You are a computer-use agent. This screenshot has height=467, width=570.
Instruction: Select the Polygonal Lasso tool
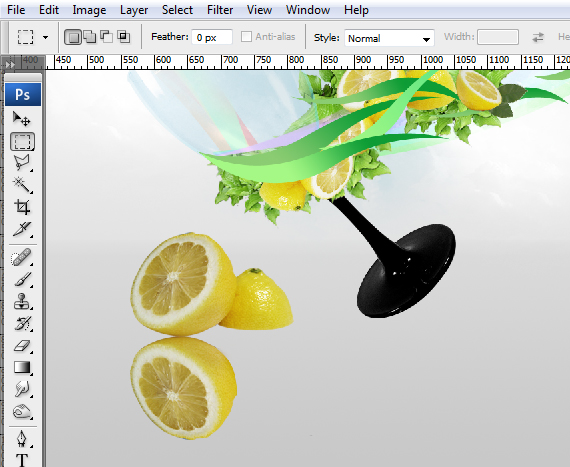tap(22, 163)
